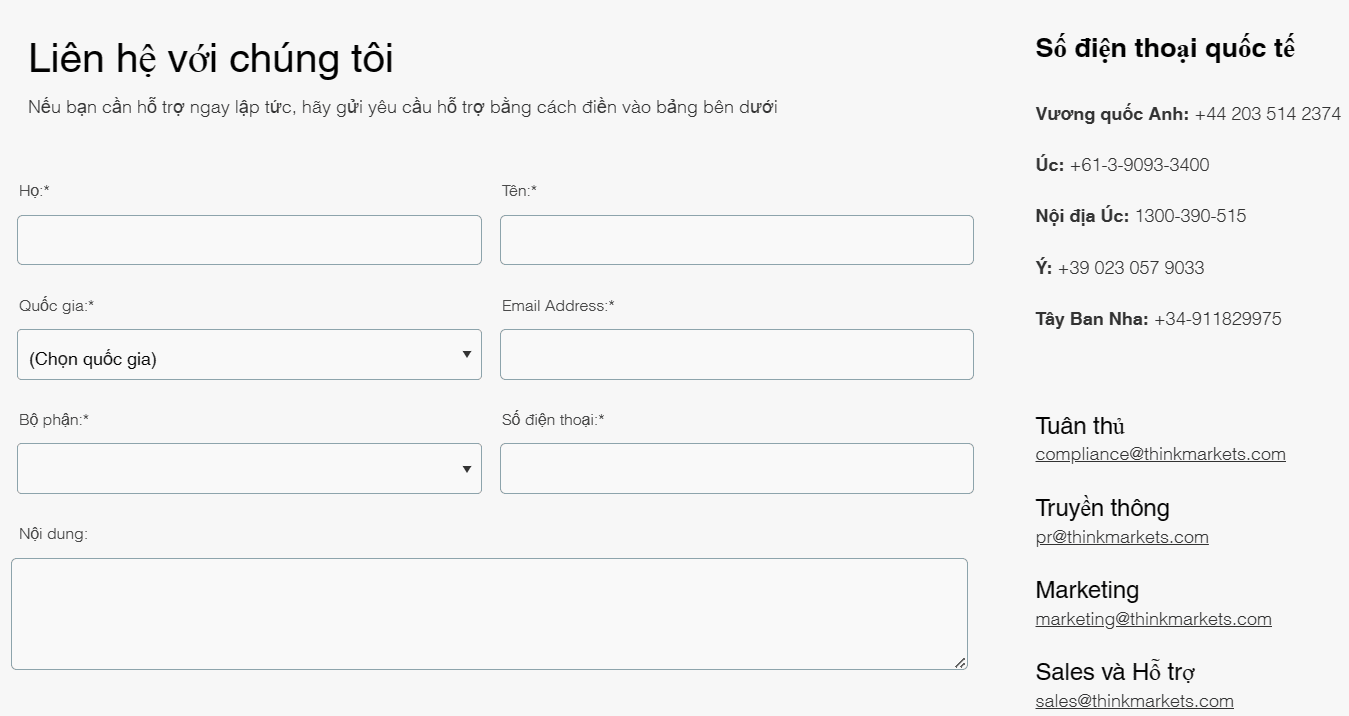Click the arrow on Bộ phận combo box
Screen dimensions: 1349x716
click(x=466, y=469)
